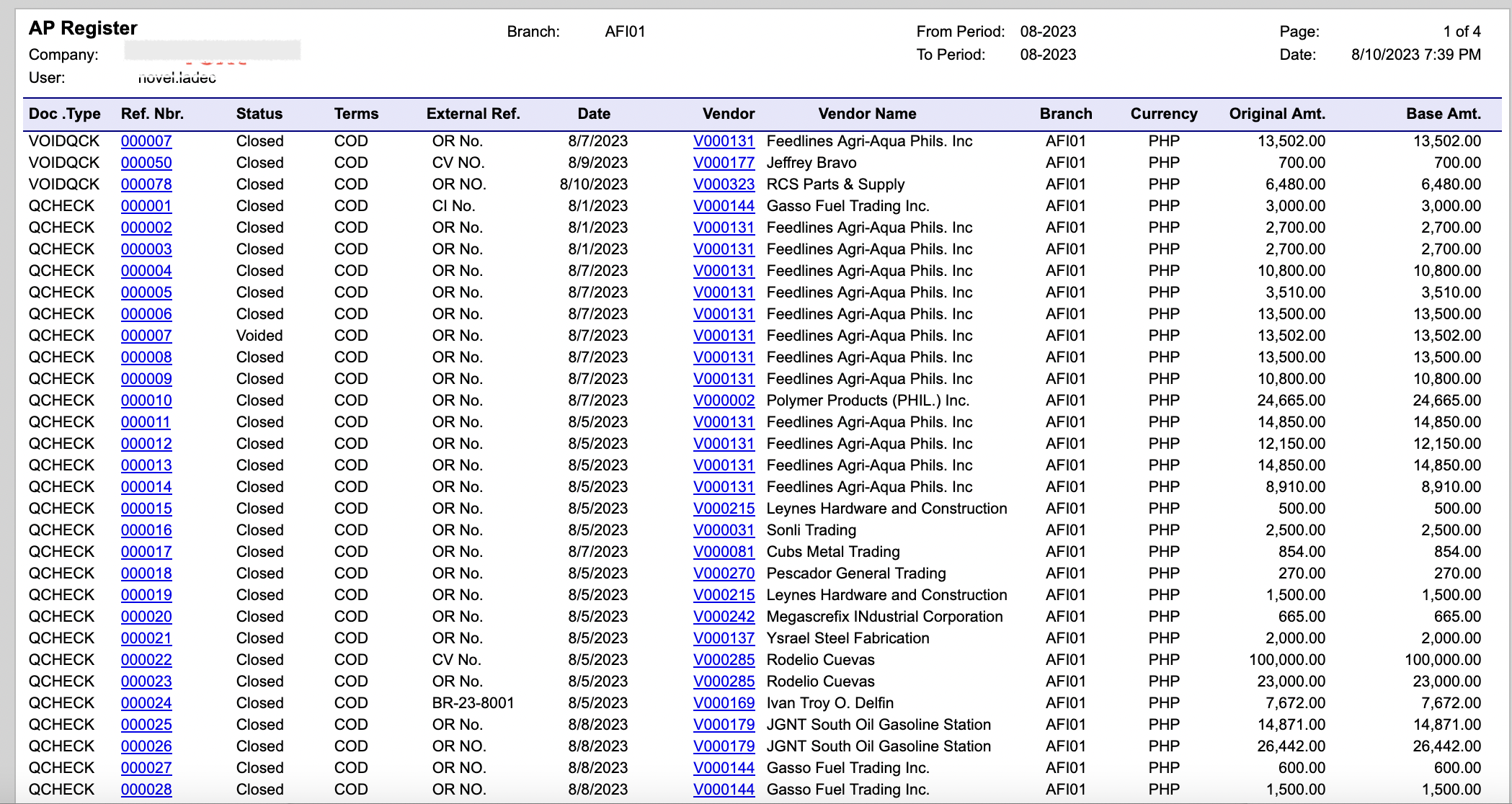Image resolution: width=1512 pixels, height=804 pixels.
Task: Click reference 000020 link
Action: tap(146, 617)
